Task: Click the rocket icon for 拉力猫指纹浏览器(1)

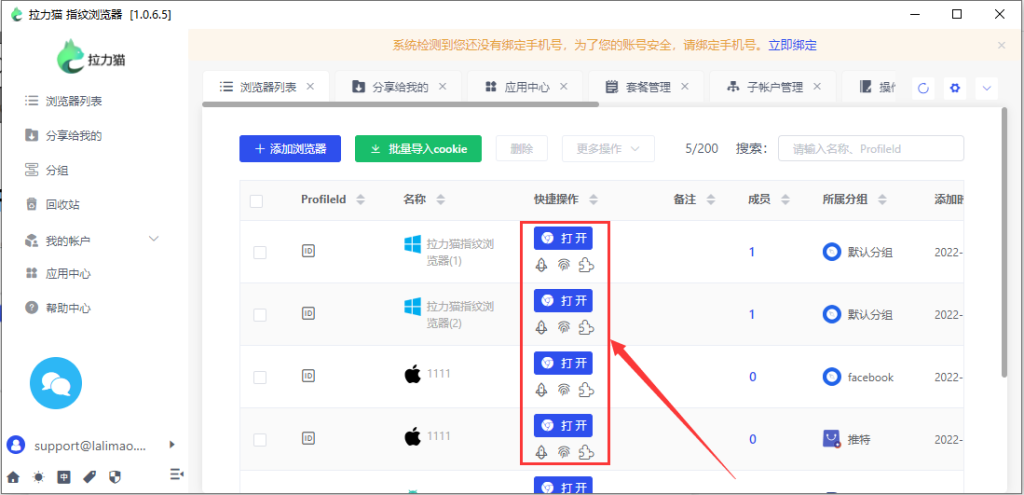Action: (x=541, y=264)
